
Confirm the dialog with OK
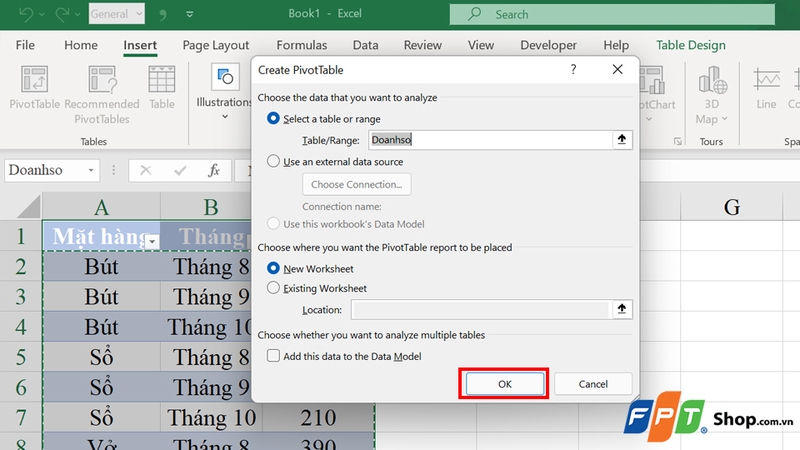505,384
